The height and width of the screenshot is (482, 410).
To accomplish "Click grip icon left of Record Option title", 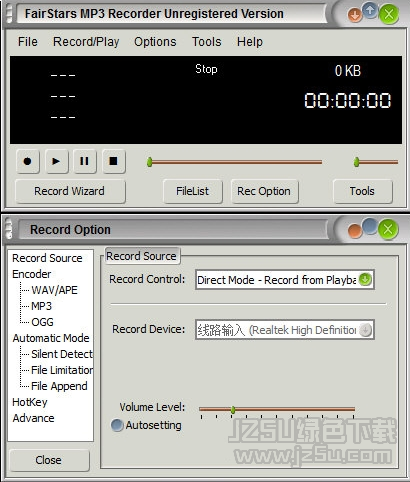I will click(x=9, y=229).
